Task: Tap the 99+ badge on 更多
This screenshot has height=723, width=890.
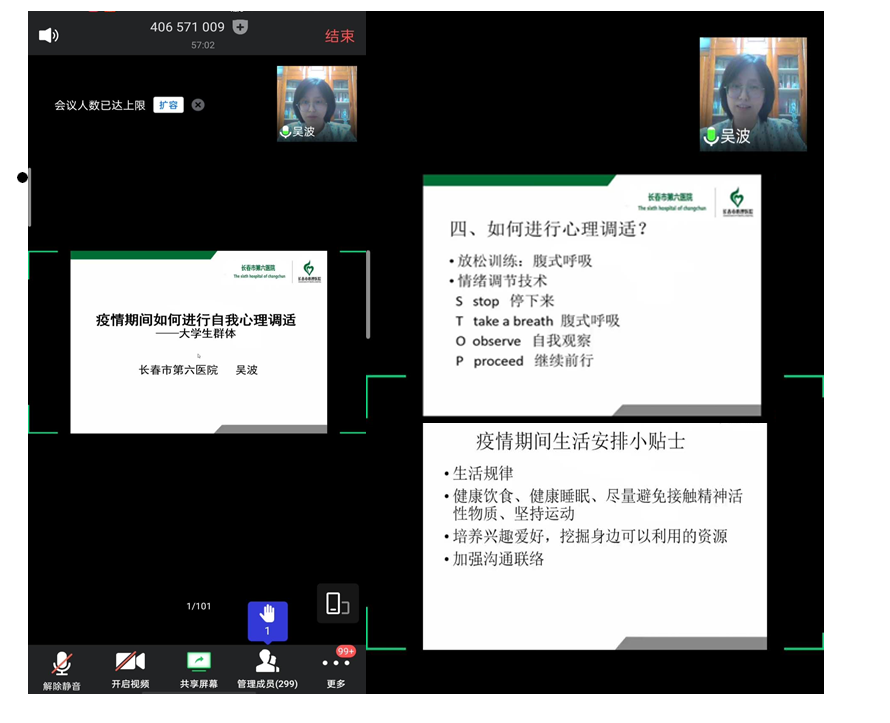Action: 346,651
